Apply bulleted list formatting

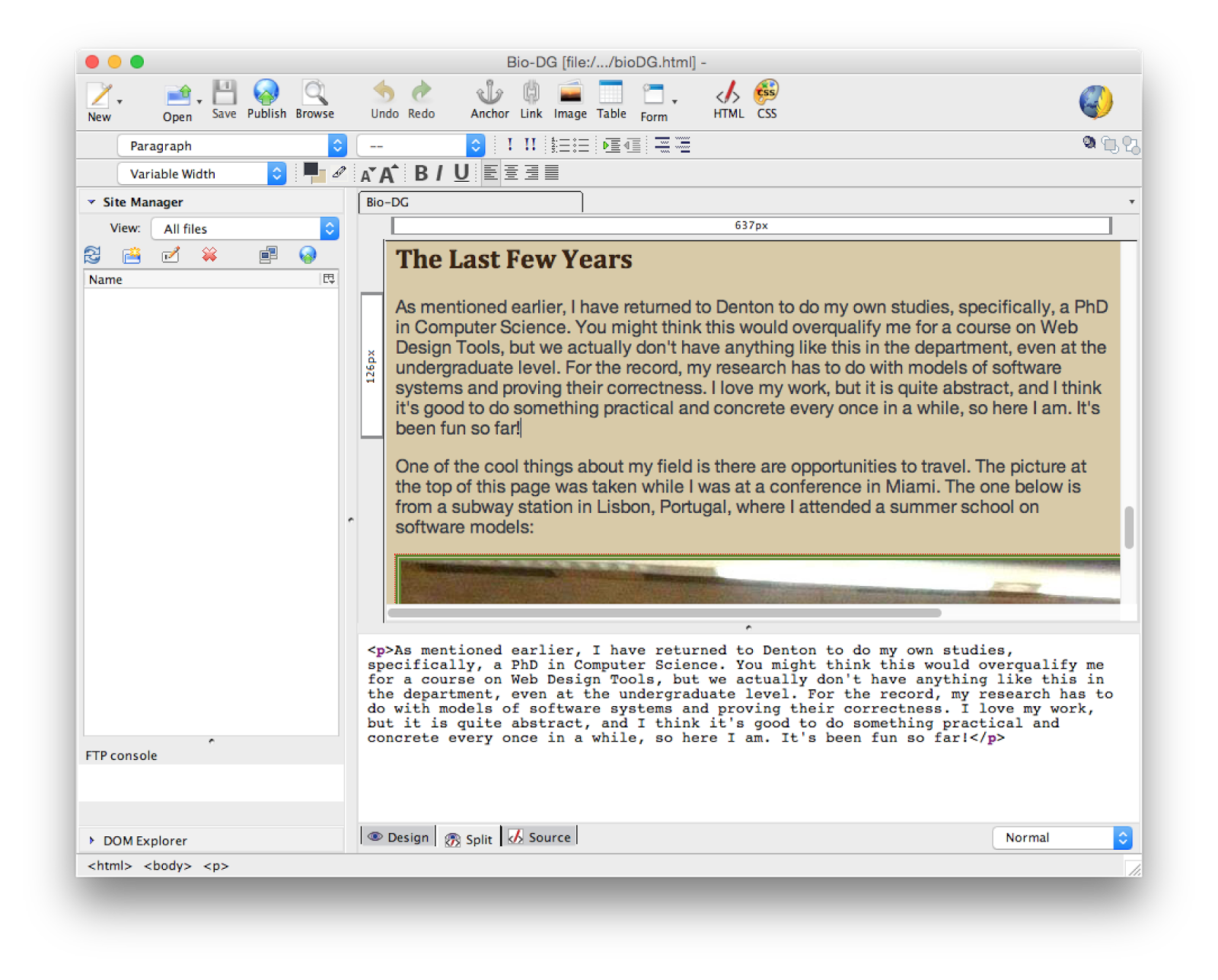tap(581, 145)
